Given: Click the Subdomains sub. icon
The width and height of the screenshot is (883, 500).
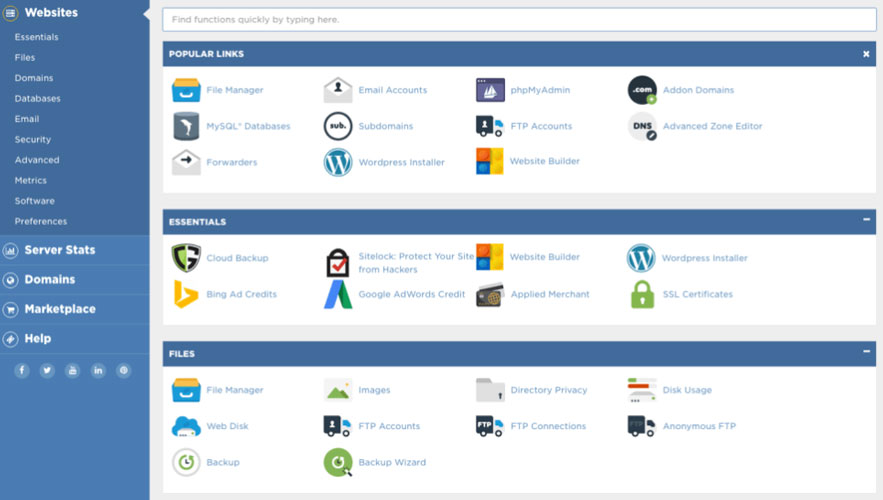Looking at the screenshot, I should (338, 126).
